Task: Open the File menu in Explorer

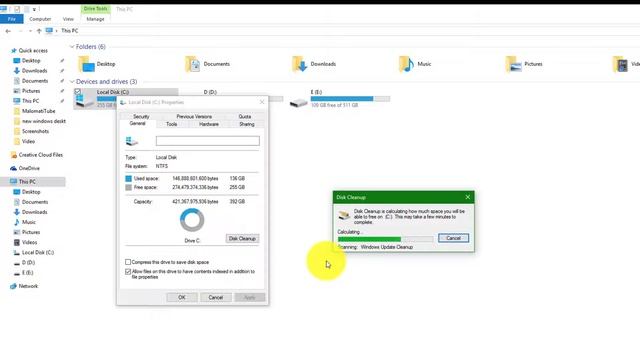Action: coord(12,19)
